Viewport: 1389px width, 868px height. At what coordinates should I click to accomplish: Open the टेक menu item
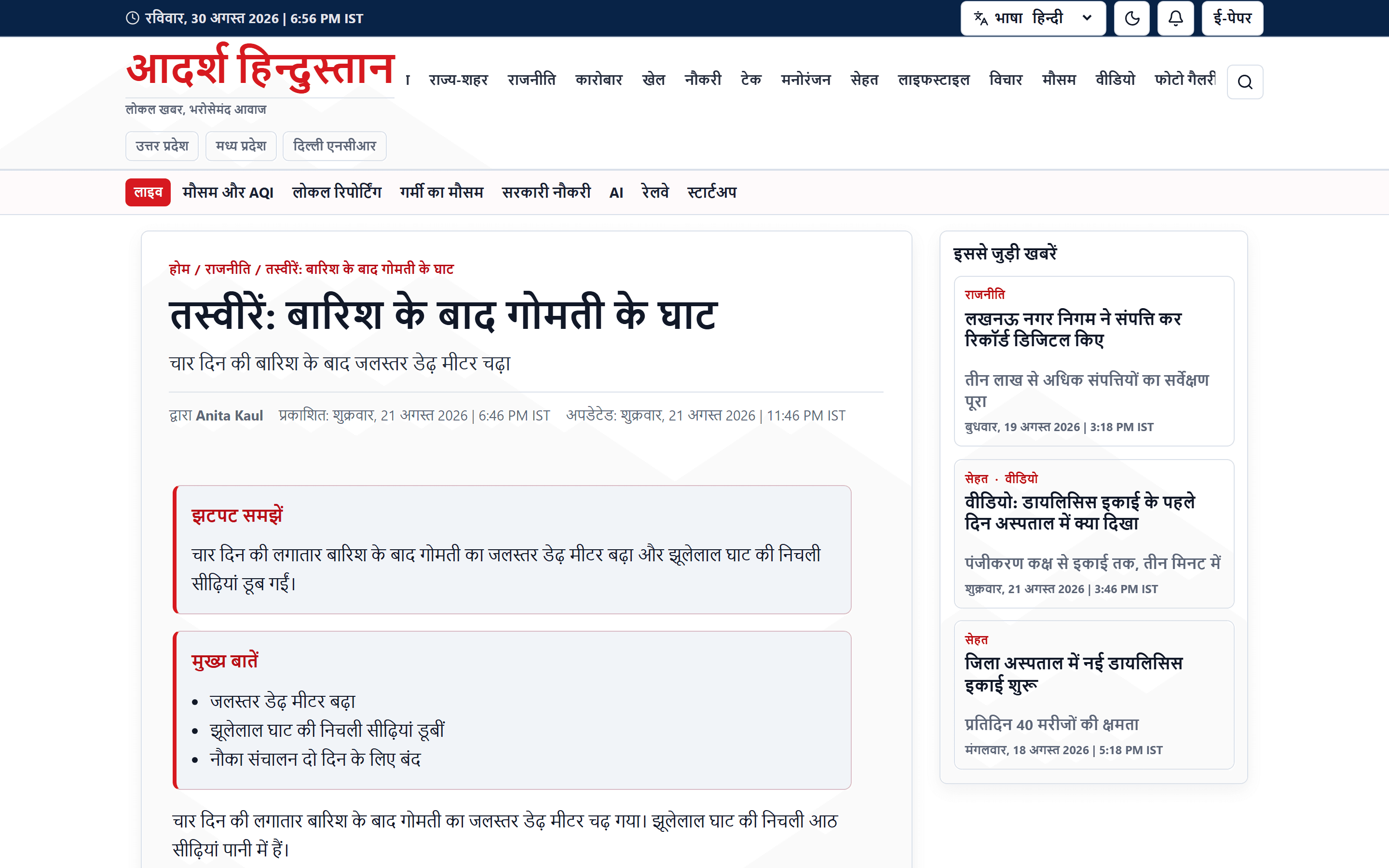(751, 80)
